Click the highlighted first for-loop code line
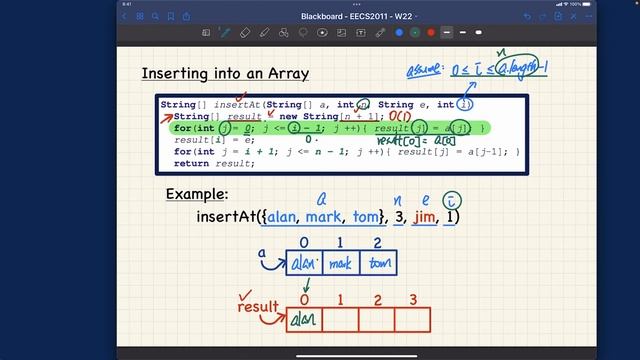 (330, 128)
